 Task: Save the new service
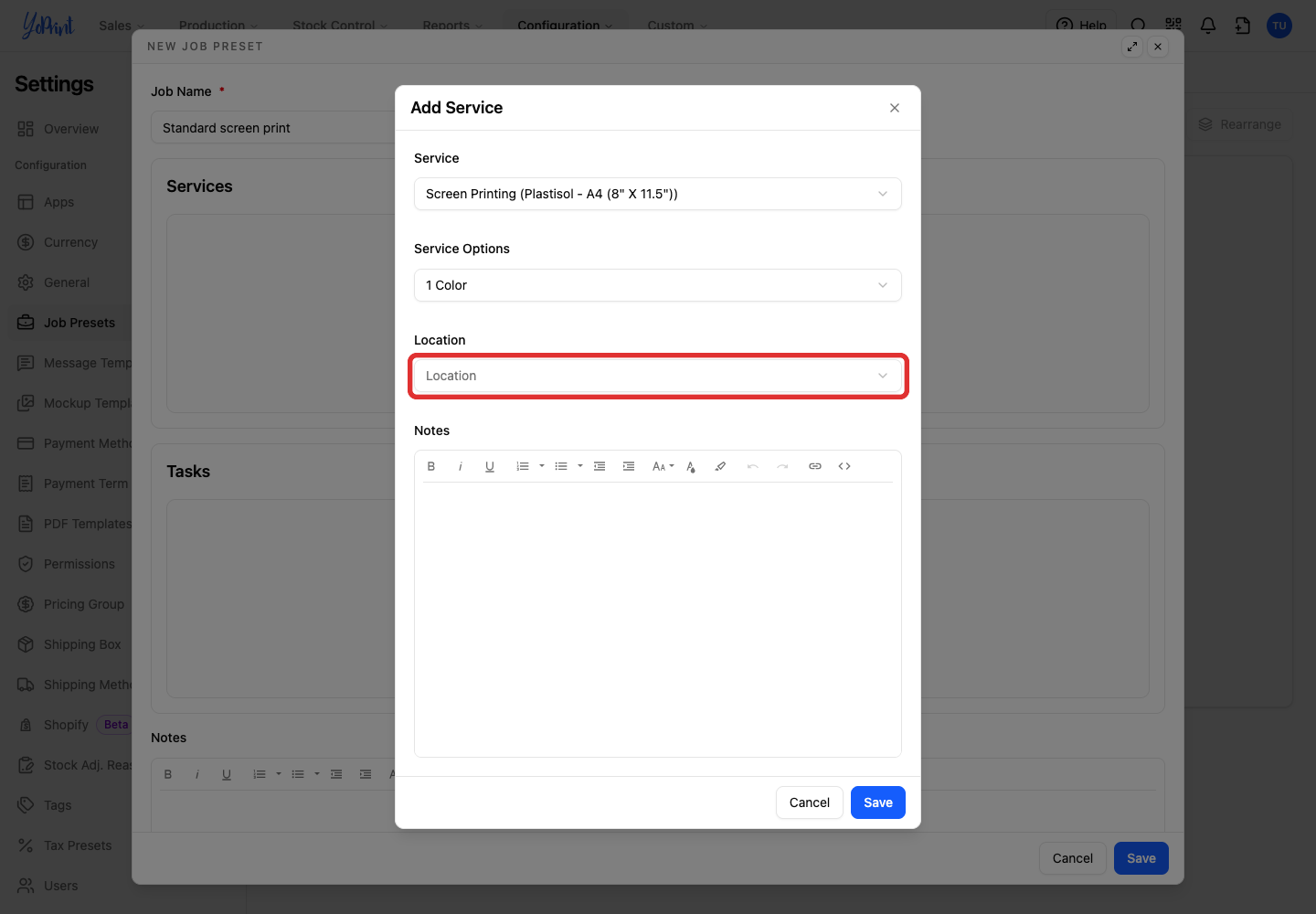878,802
